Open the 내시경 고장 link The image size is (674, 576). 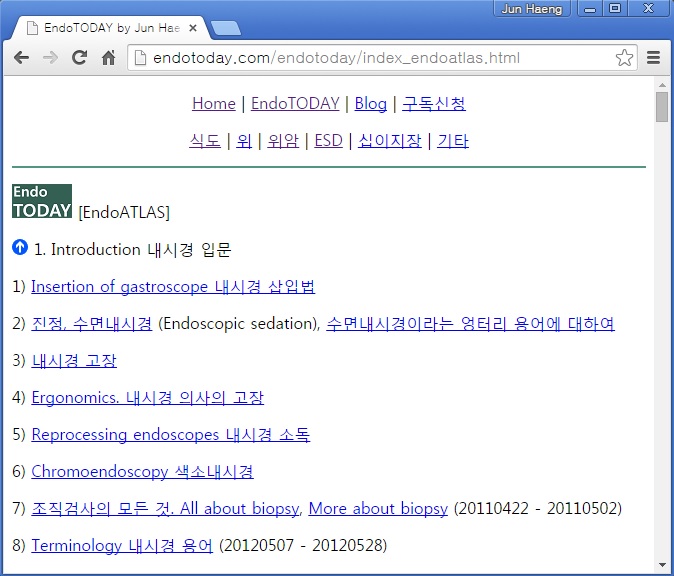[74, 361]
